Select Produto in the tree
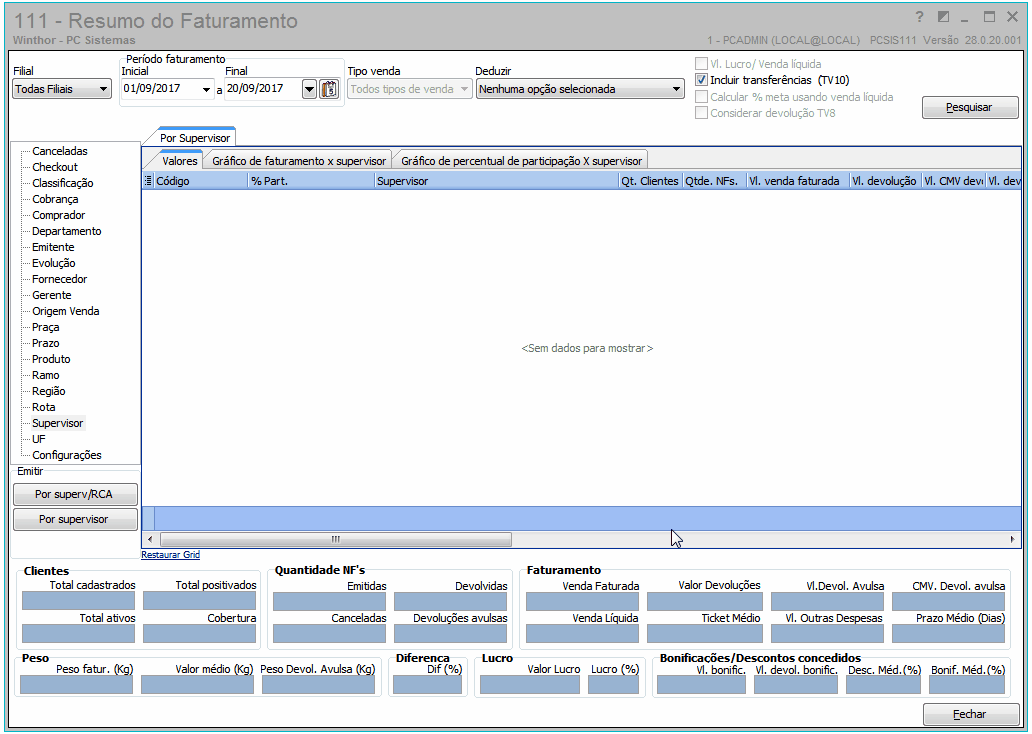The width and height of the screenshot is (1032, 734). [x=51, y=359]
